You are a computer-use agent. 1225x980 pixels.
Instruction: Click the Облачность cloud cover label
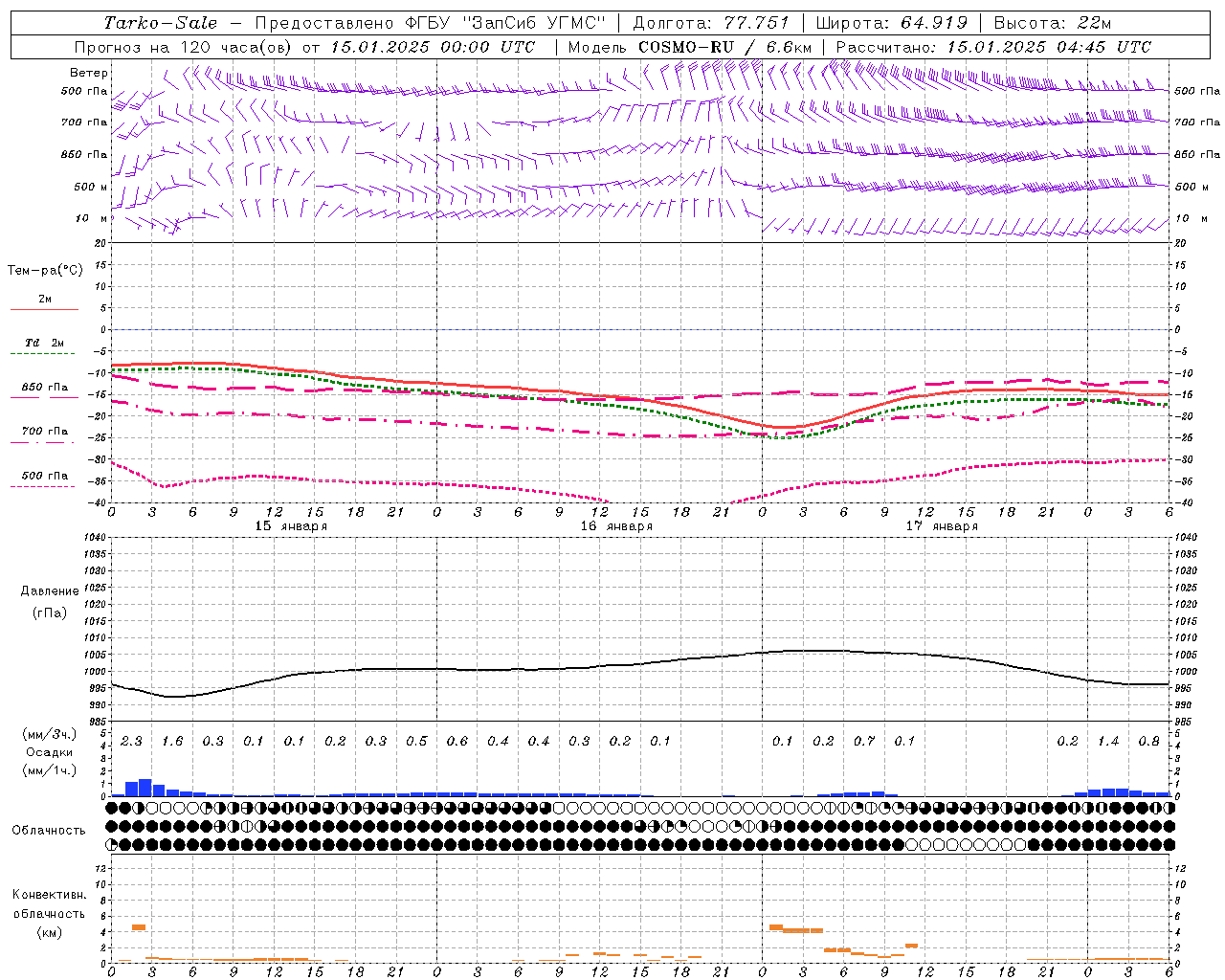(x=49, y=831)
